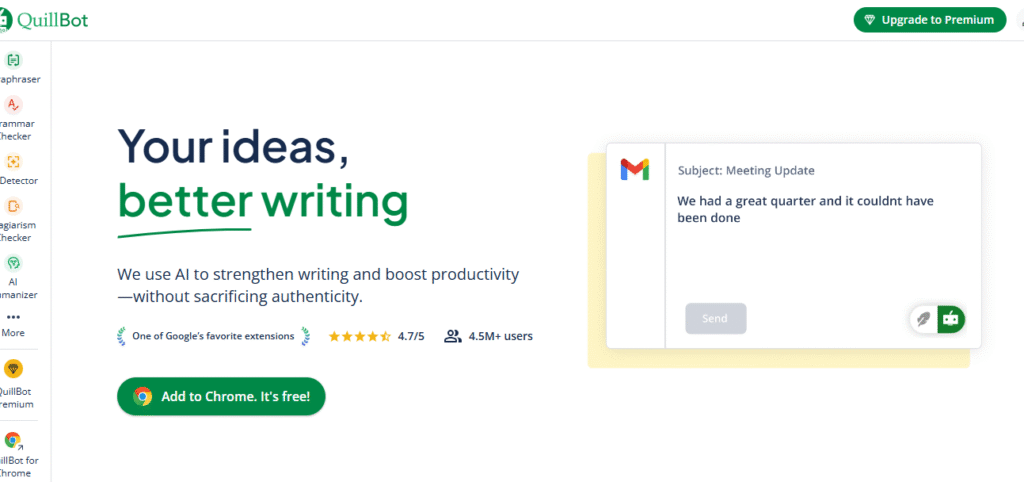Viewport: 1024px width, 482px height.
Task: Click the Subject: Meeting Update line
Action: [x=746, y=171]
